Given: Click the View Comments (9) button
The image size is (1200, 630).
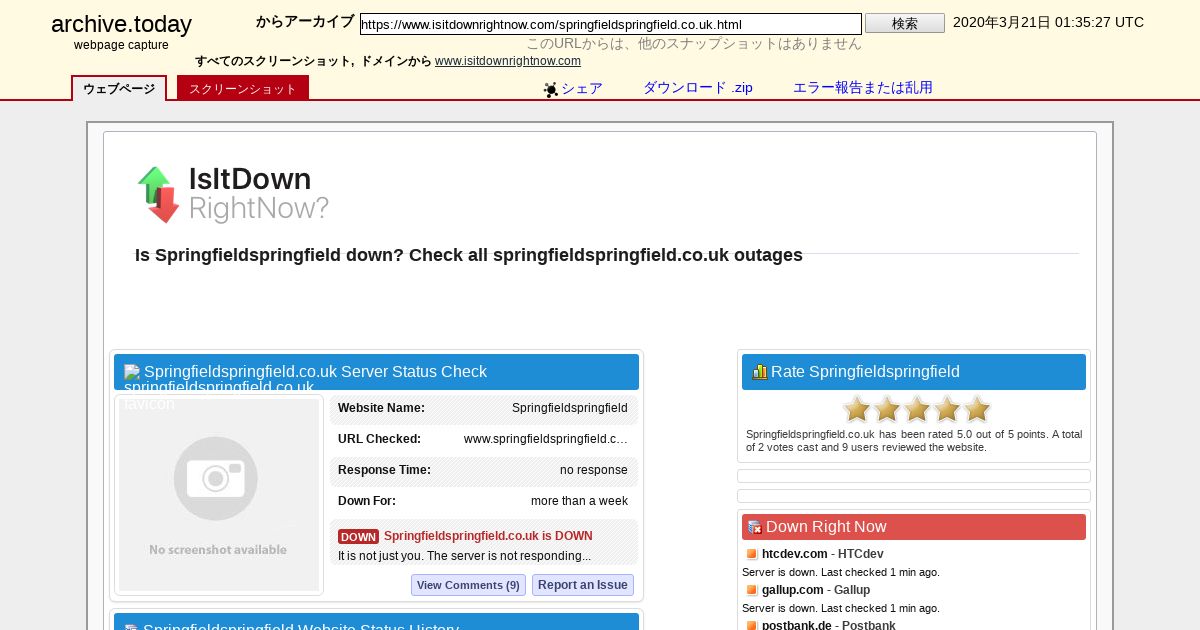Looking at the screenshot, I should pyautogui.click(x=468, y=585).
